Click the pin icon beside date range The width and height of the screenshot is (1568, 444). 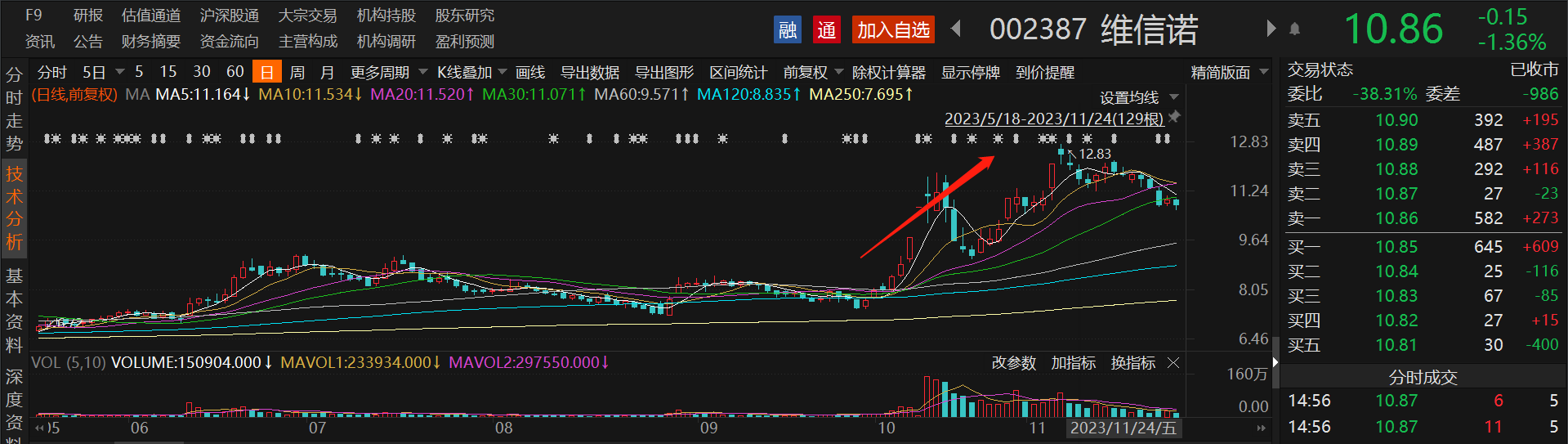click(x=1174, y=118)
